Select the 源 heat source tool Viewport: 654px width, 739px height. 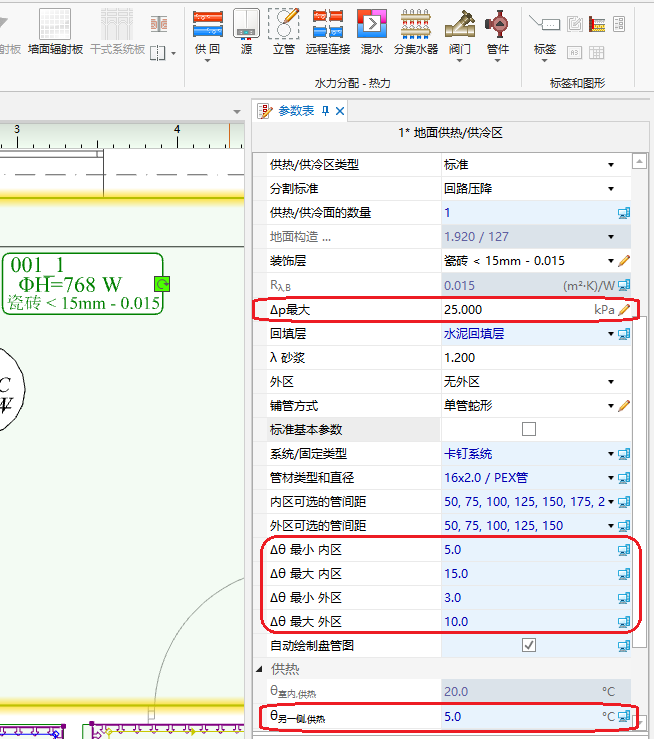(246, 30)
